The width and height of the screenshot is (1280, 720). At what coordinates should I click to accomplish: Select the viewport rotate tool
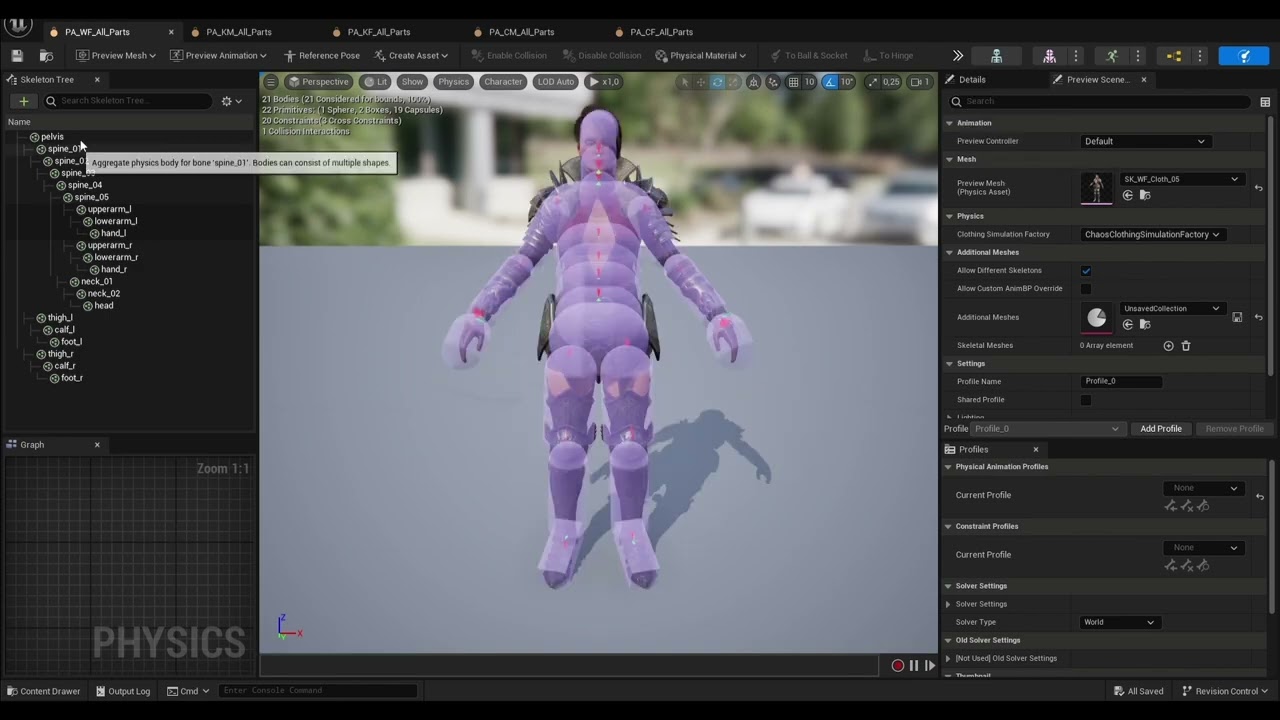[717, 82]
